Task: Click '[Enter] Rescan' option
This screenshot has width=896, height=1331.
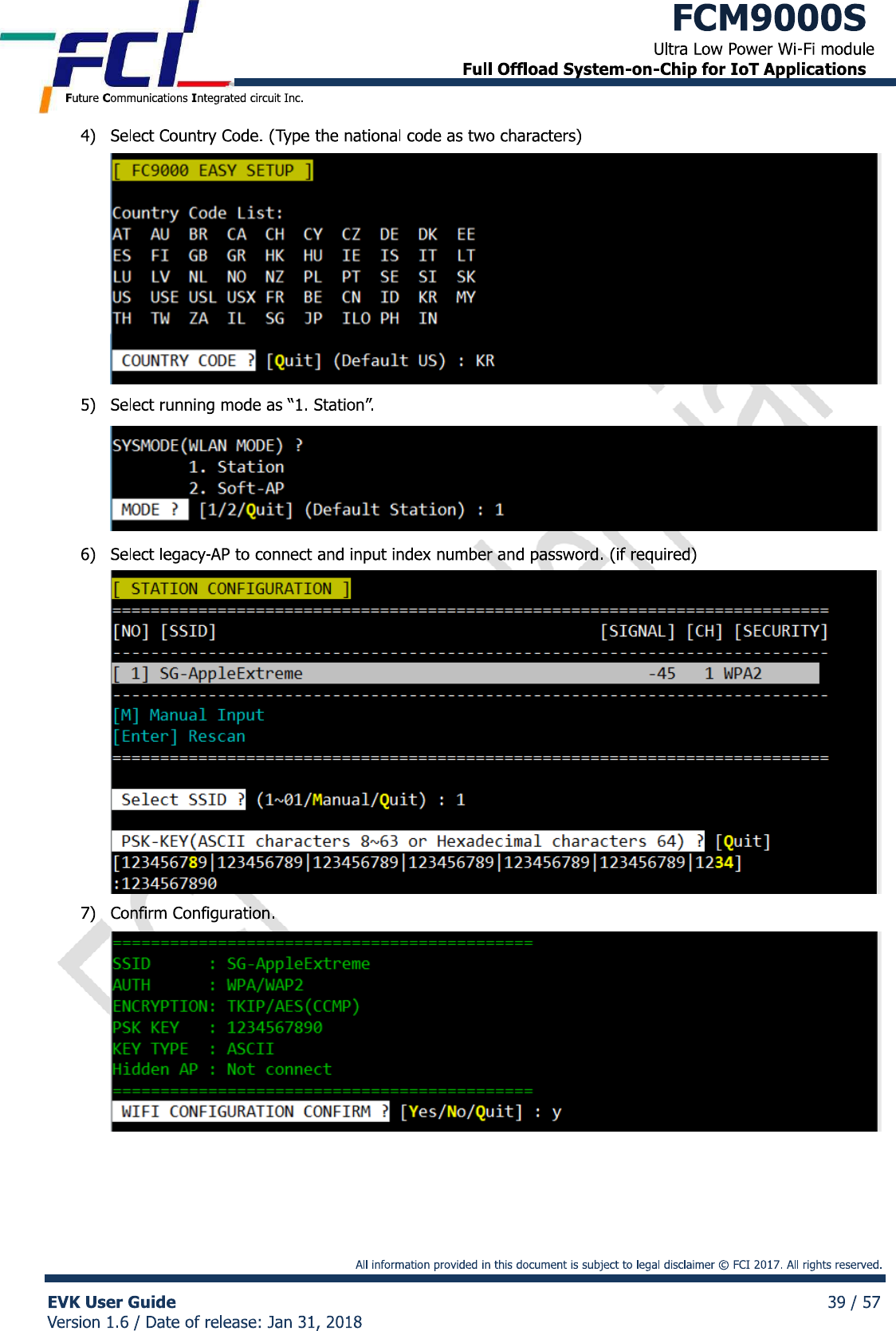Action: click(x=179, y=737)
